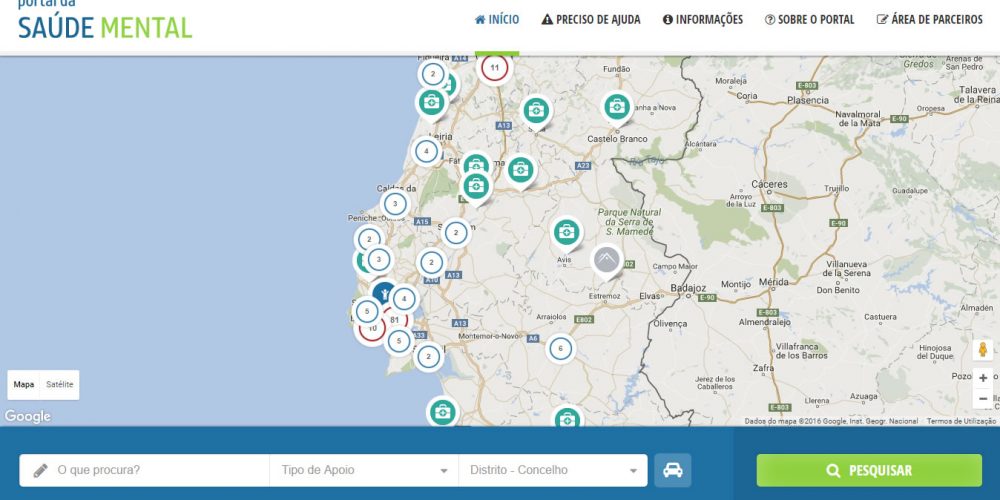
Task: Open Área de Parceiros page
Action: coord(930,20)
